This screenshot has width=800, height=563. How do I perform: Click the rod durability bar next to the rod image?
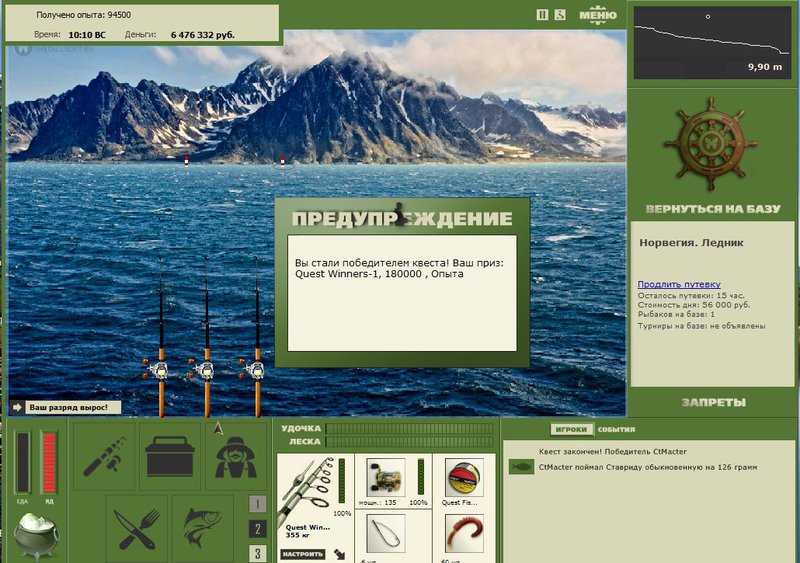pos(342,480)
